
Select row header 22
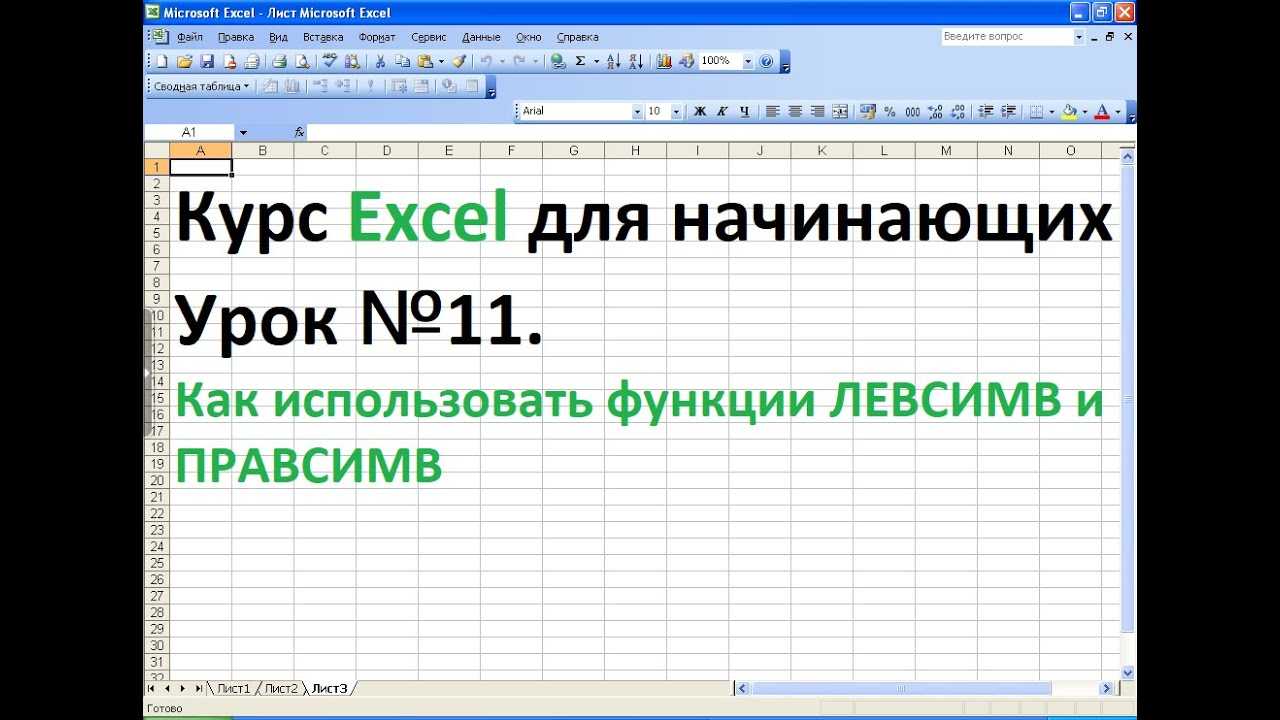pyautogui.click(x=157, y=514)
